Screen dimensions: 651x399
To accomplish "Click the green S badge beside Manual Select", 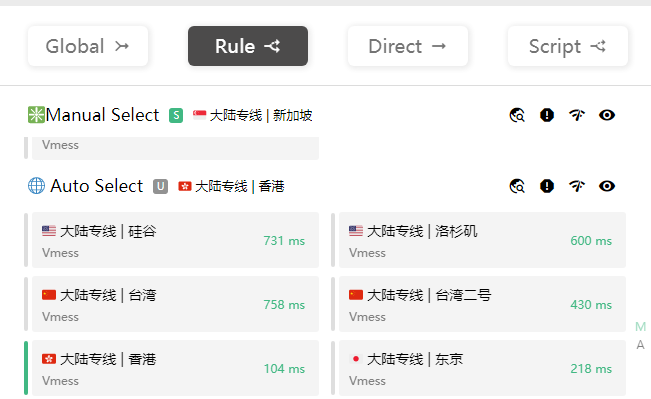I will (x=176, y=115).
